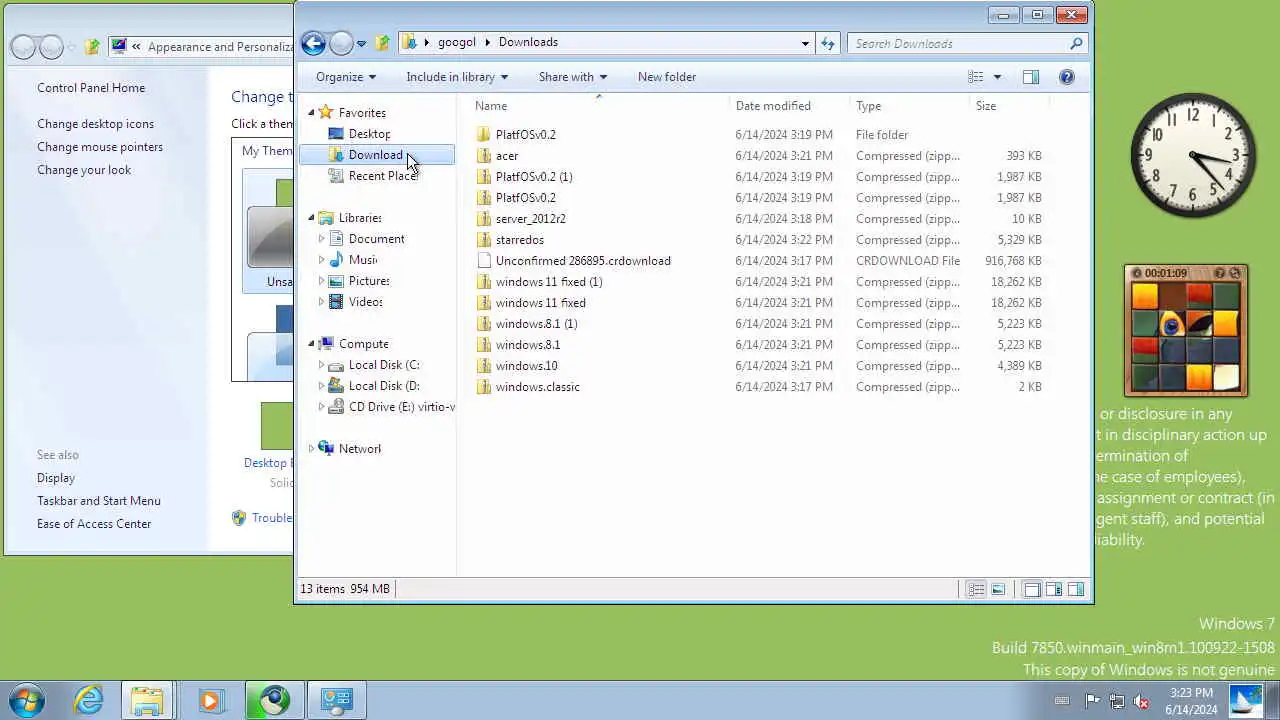Select the windows.classic zip icon
Screen dimensions: 1280x720
(x=484, y=387)
